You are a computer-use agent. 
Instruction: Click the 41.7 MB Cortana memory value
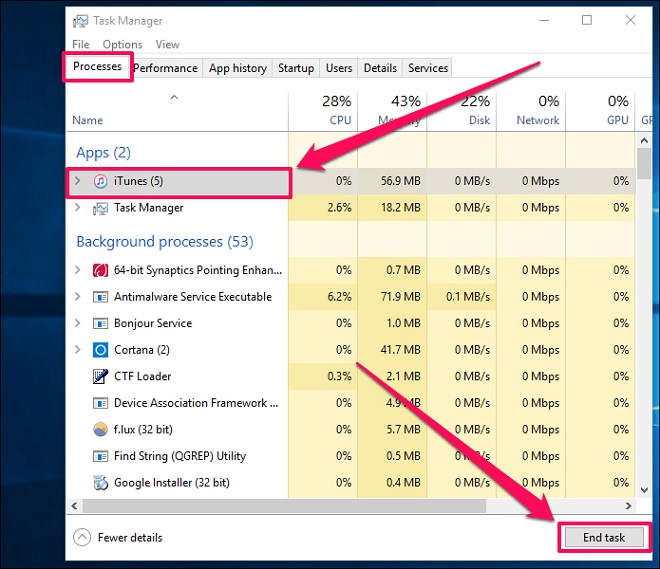pyautogui.click(x=401, y=350)
